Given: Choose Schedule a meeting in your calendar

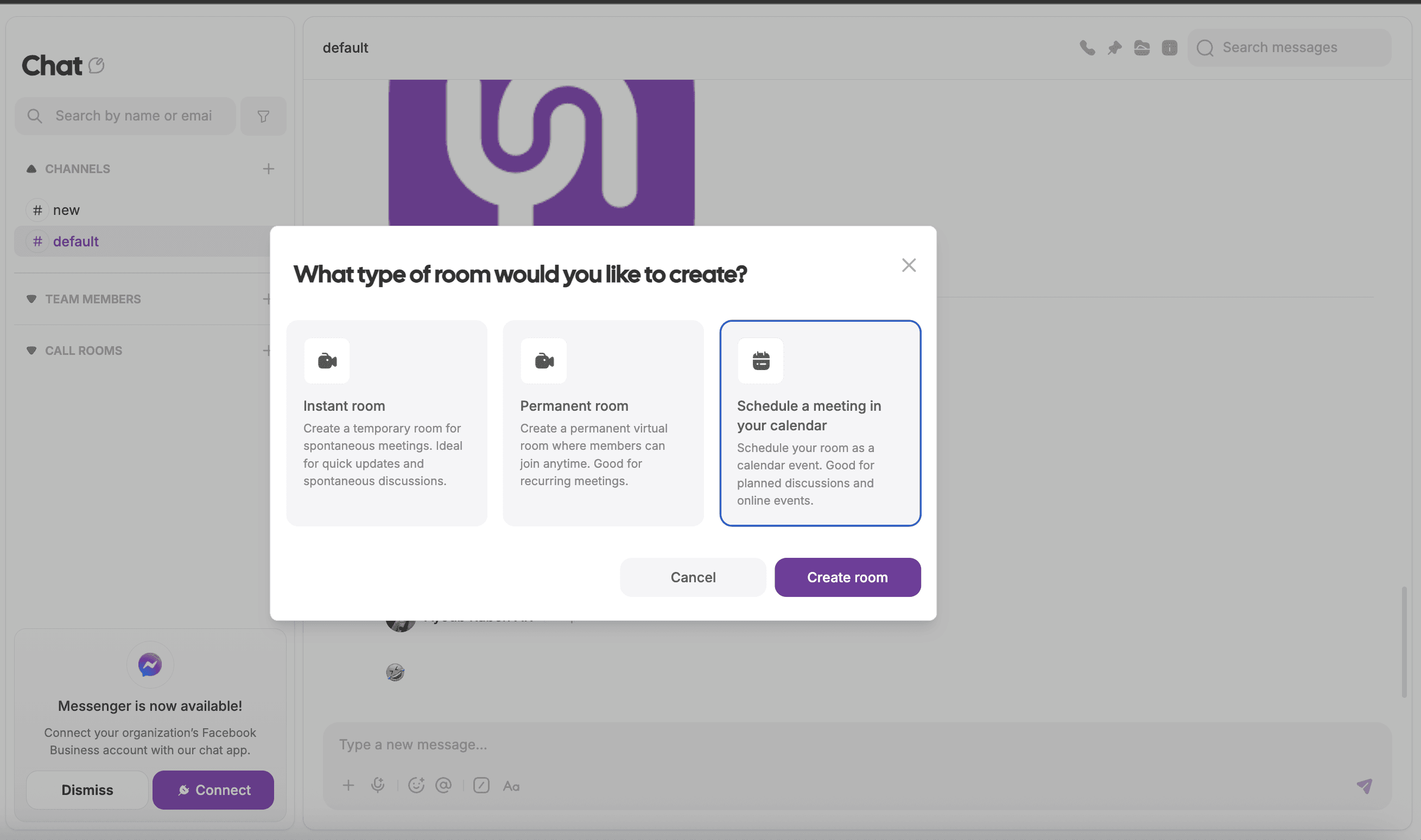Looking at the screenshot, I should (x=820, y=423).
